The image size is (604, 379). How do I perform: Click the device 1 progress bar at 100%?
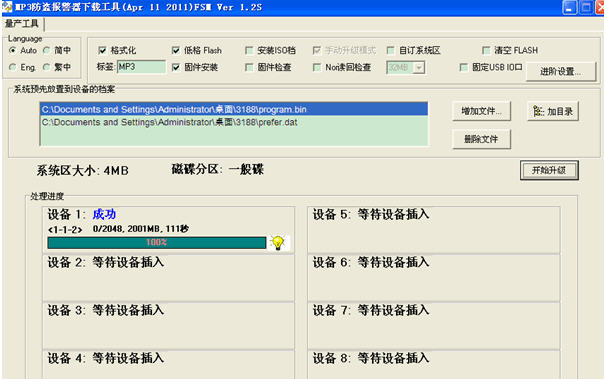pos(157,243)
